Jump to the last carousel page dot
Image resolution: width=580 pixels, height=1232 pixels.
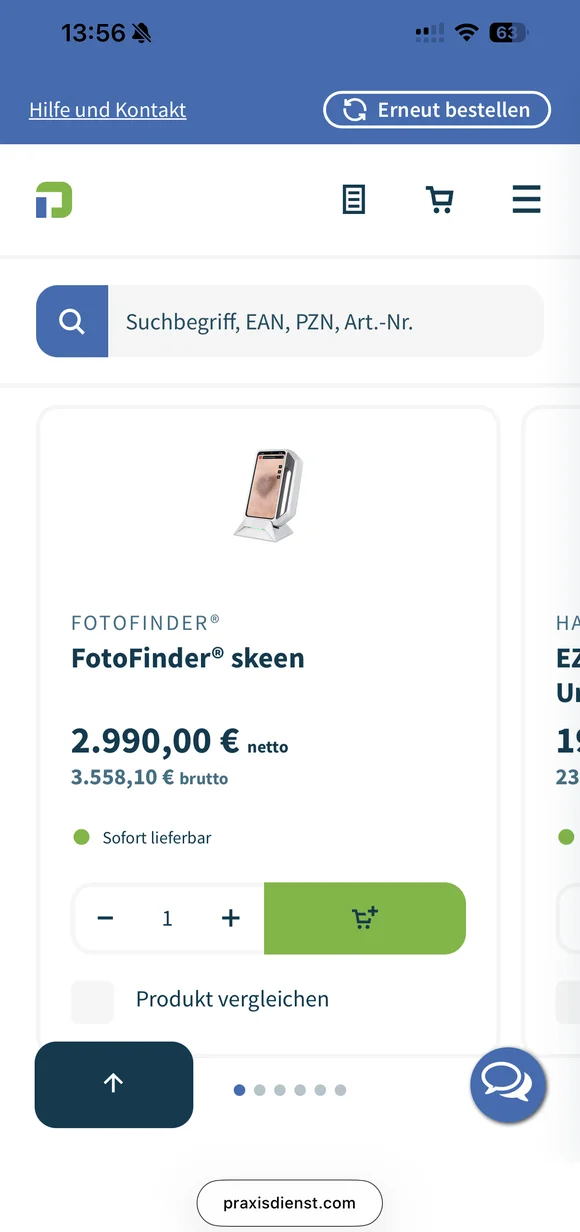coord(340,1090)
